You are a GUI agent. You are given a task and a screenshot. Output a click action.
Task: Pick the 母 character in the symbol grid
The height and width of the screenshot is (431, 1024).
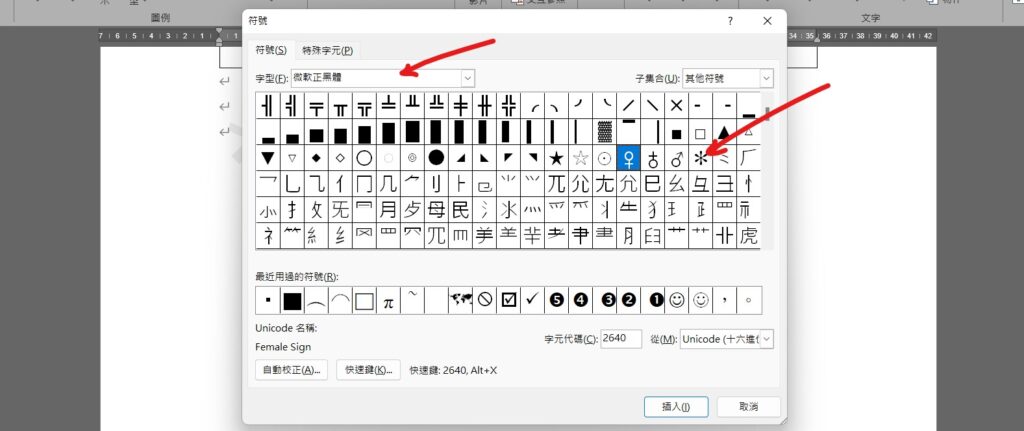coord(436,210)
